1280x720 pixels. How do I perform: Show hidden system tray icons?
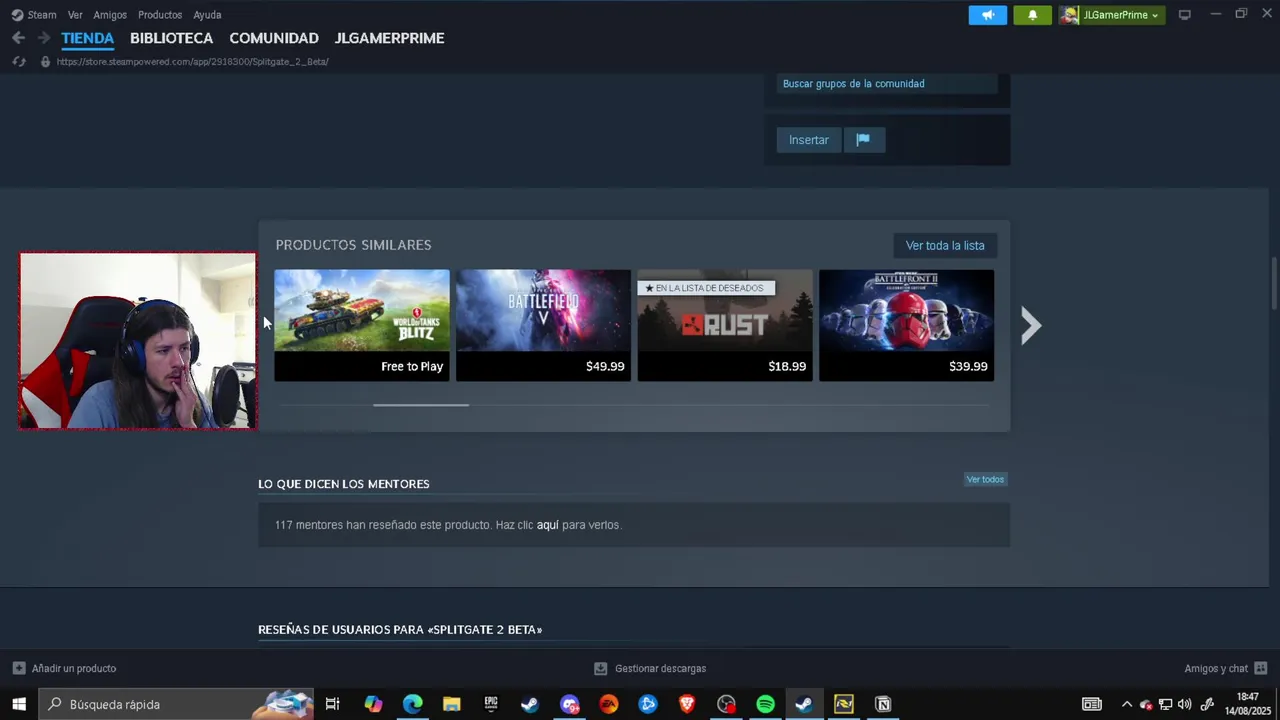pos(1127,704)
